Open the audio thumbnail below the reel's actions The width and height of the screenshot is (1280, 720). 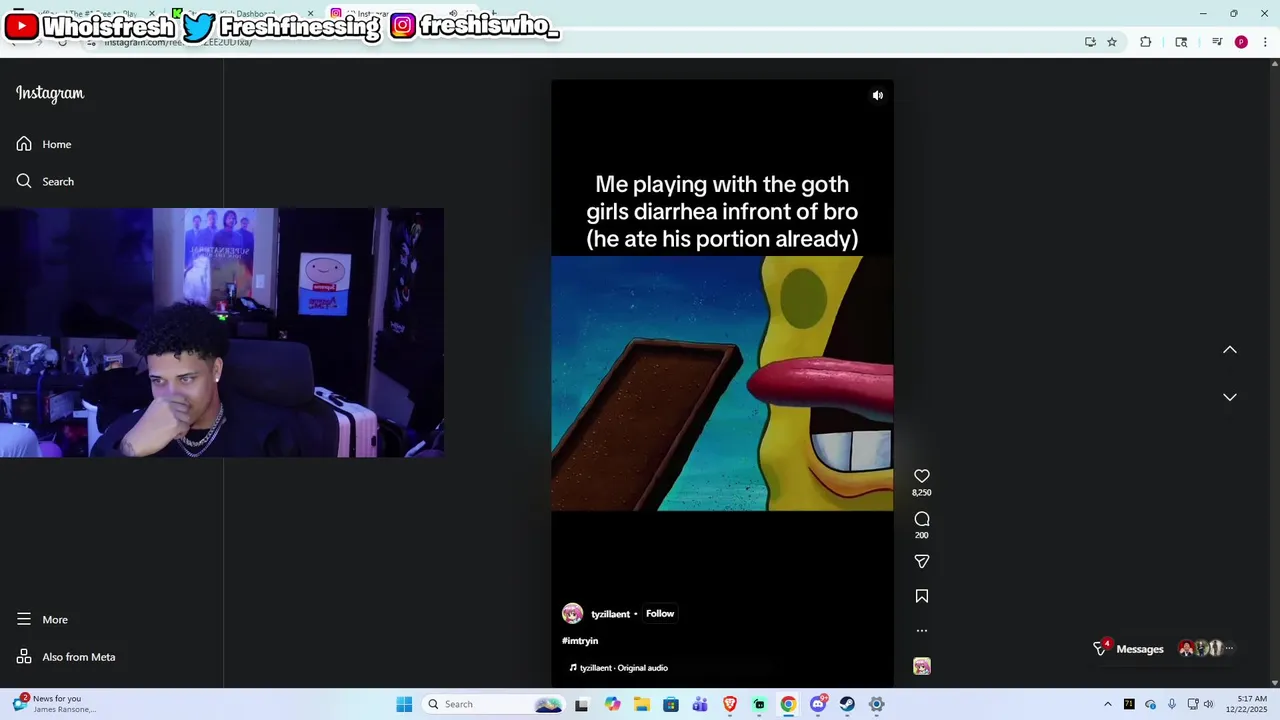tap(922, 666)
